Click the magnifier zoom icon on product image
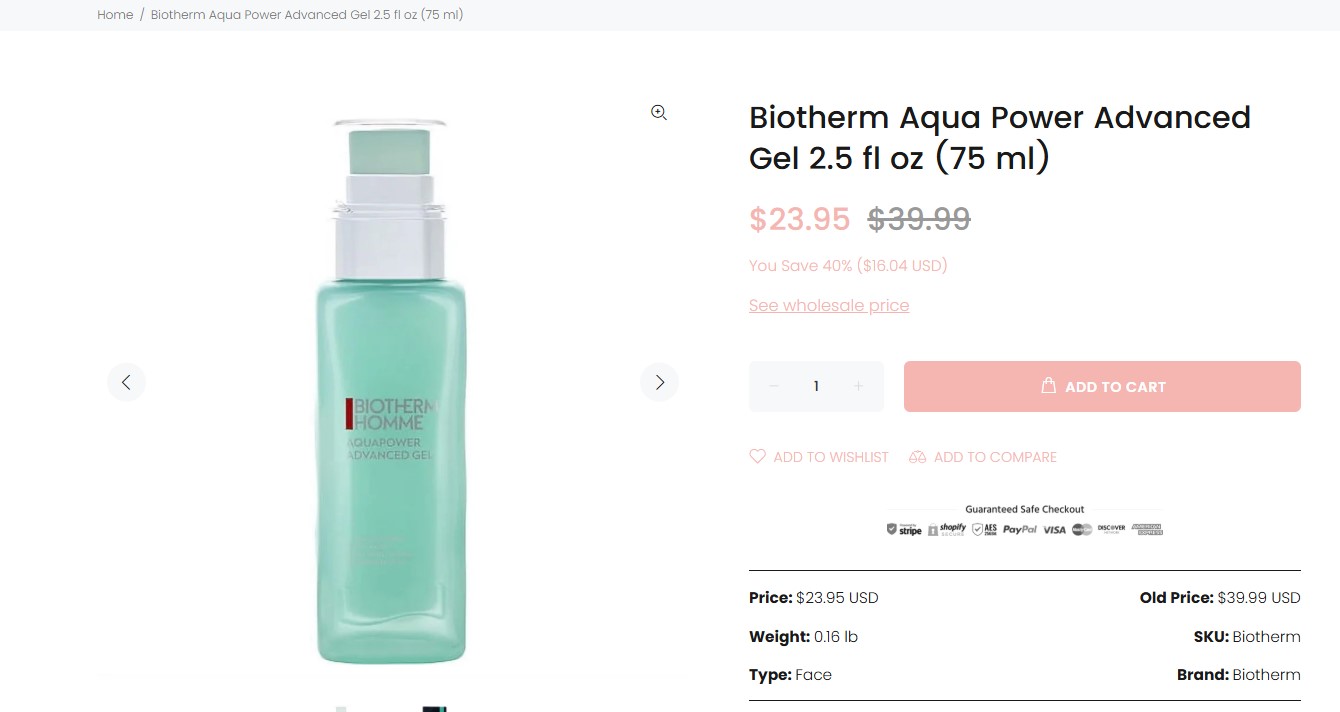 [x=659, y=113]
